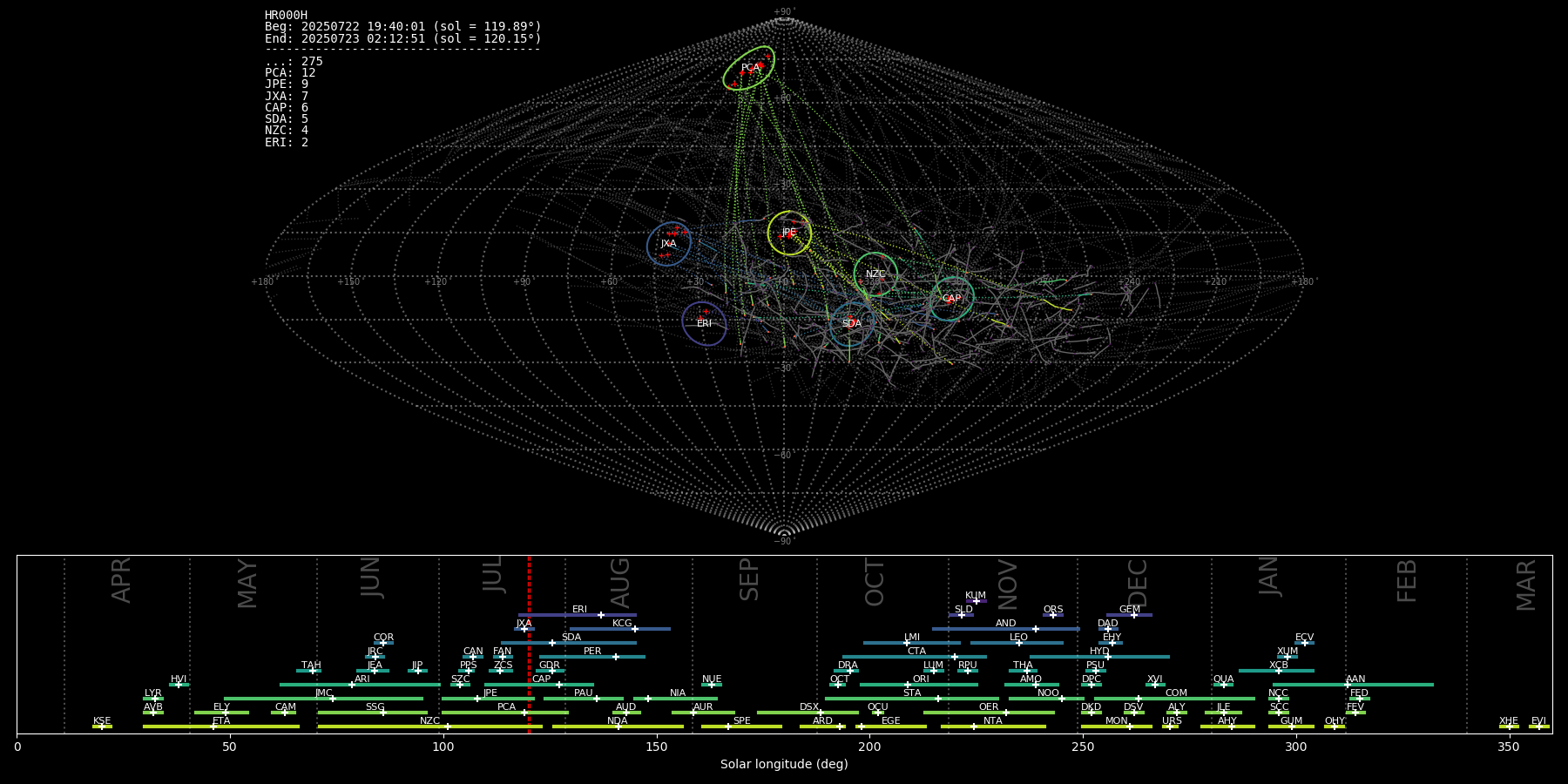Click the 'PCA: 12' count entry

pos(290,72)
